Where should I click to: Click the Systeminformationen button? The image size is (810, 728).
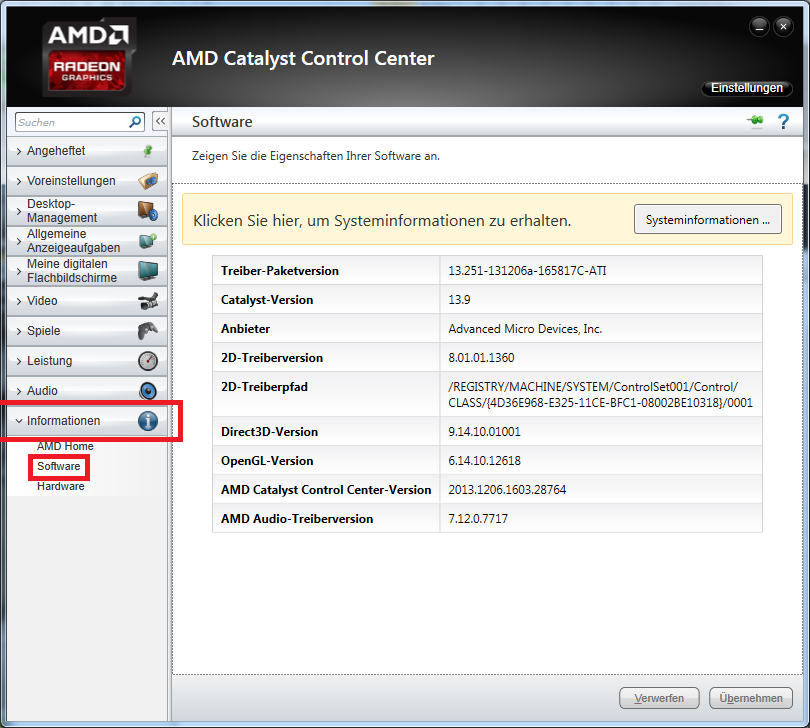click(708, 220)
